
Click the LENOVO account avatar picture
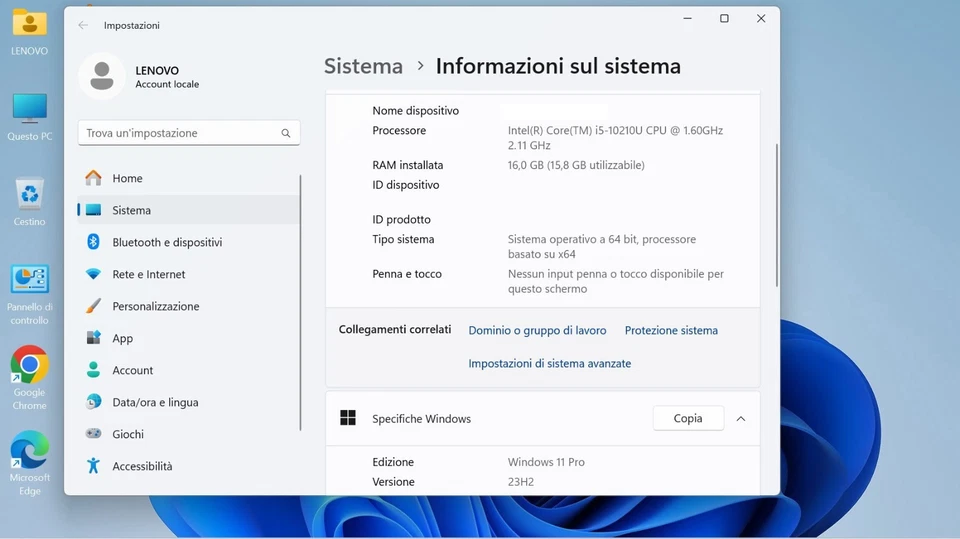click(x=102, y=76)
